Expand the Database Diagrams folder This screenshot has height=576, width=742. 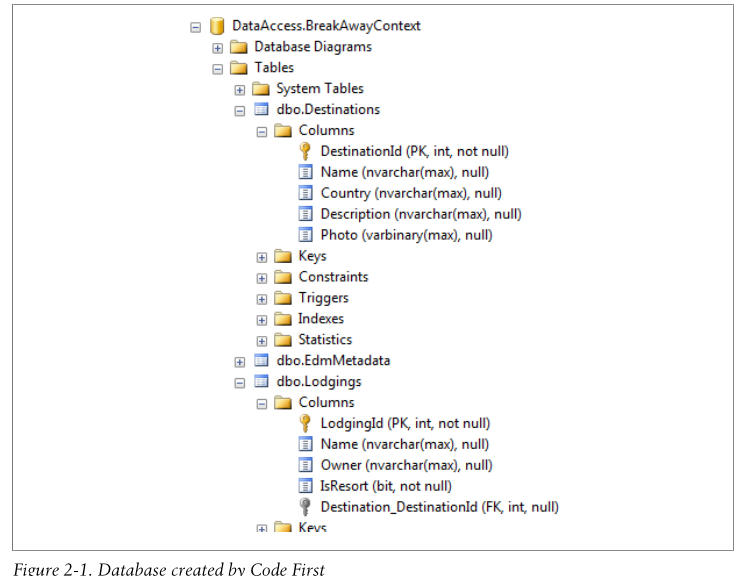point(218,48)
